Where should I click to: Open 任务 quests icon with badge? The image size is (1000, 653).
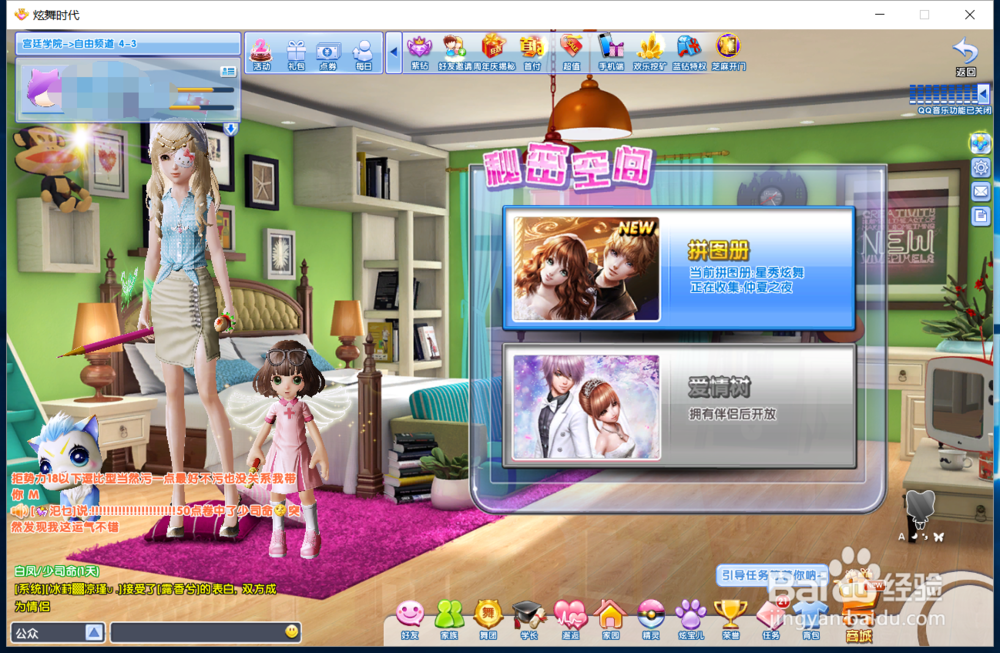pyautogui.click(x=771, y=619)
